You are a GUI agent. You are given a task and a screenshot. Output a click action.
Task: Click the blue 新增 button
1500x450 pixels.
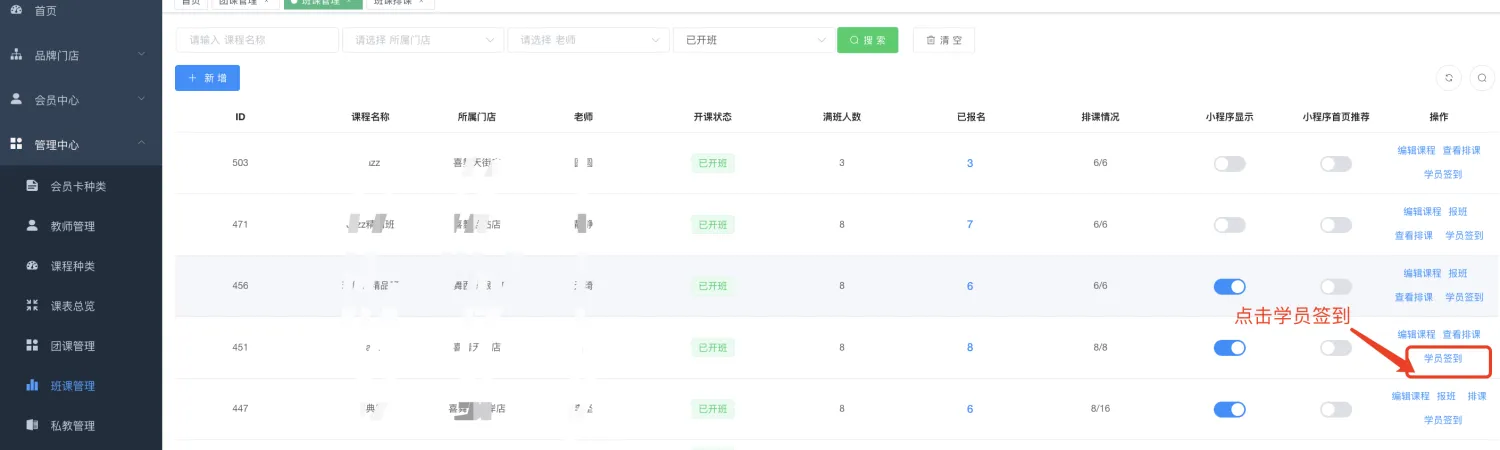pyautogui.click(x=207, y=78)
